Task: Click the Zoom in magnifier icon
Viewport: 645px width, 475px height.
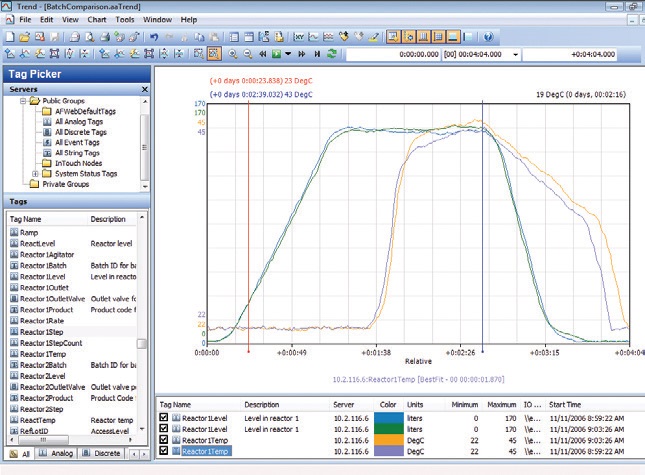Action: pos(232,53)
